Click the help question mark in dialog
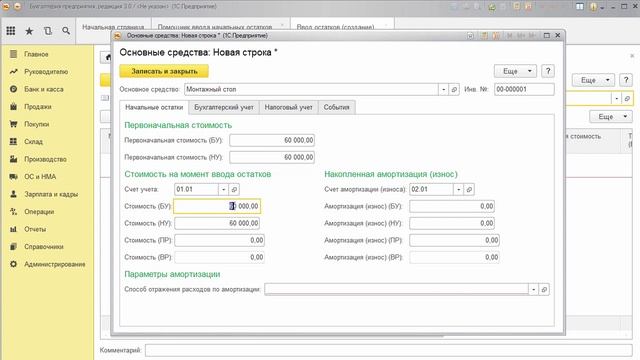This screenshot has height=360, width=640. pyautogui.click(x=548, y=71)
